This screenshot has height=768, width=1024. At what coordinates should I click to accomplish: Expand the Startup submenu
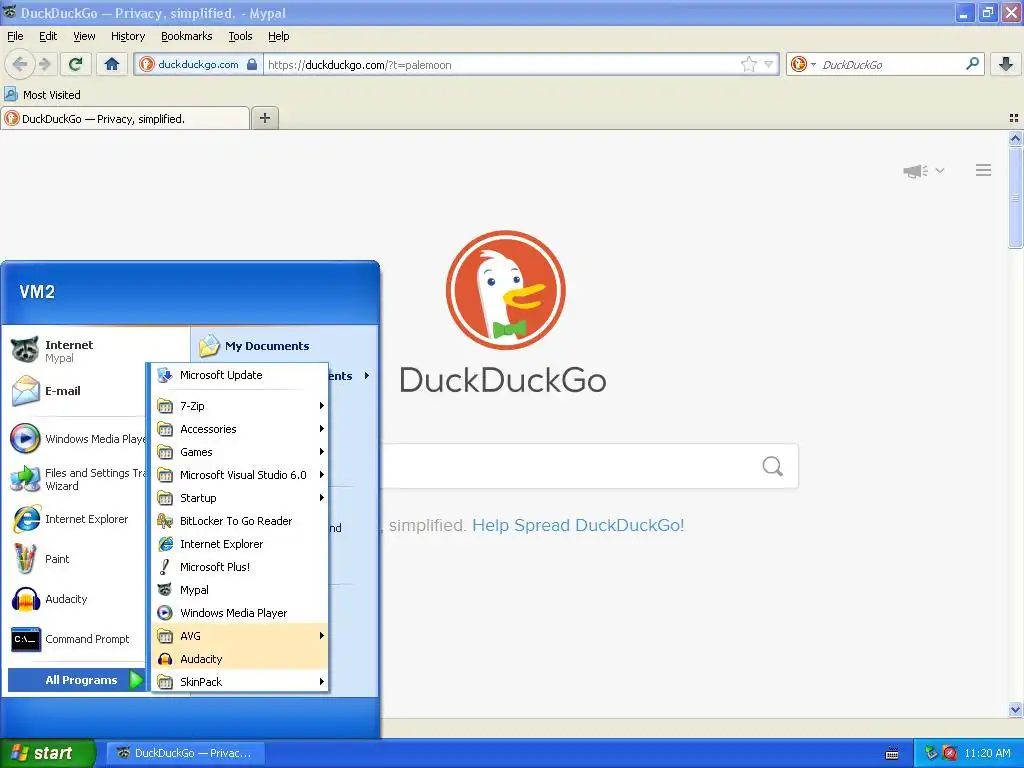[240, 498]
